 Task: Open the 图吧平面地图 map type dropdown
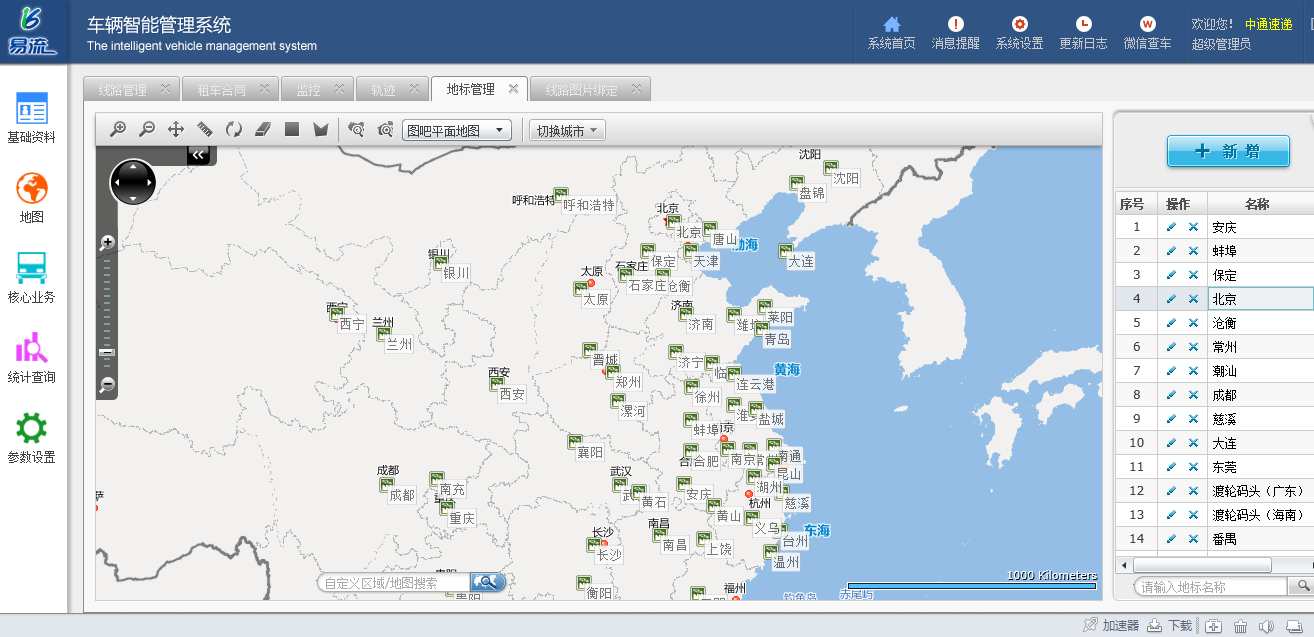coord(457,130)
